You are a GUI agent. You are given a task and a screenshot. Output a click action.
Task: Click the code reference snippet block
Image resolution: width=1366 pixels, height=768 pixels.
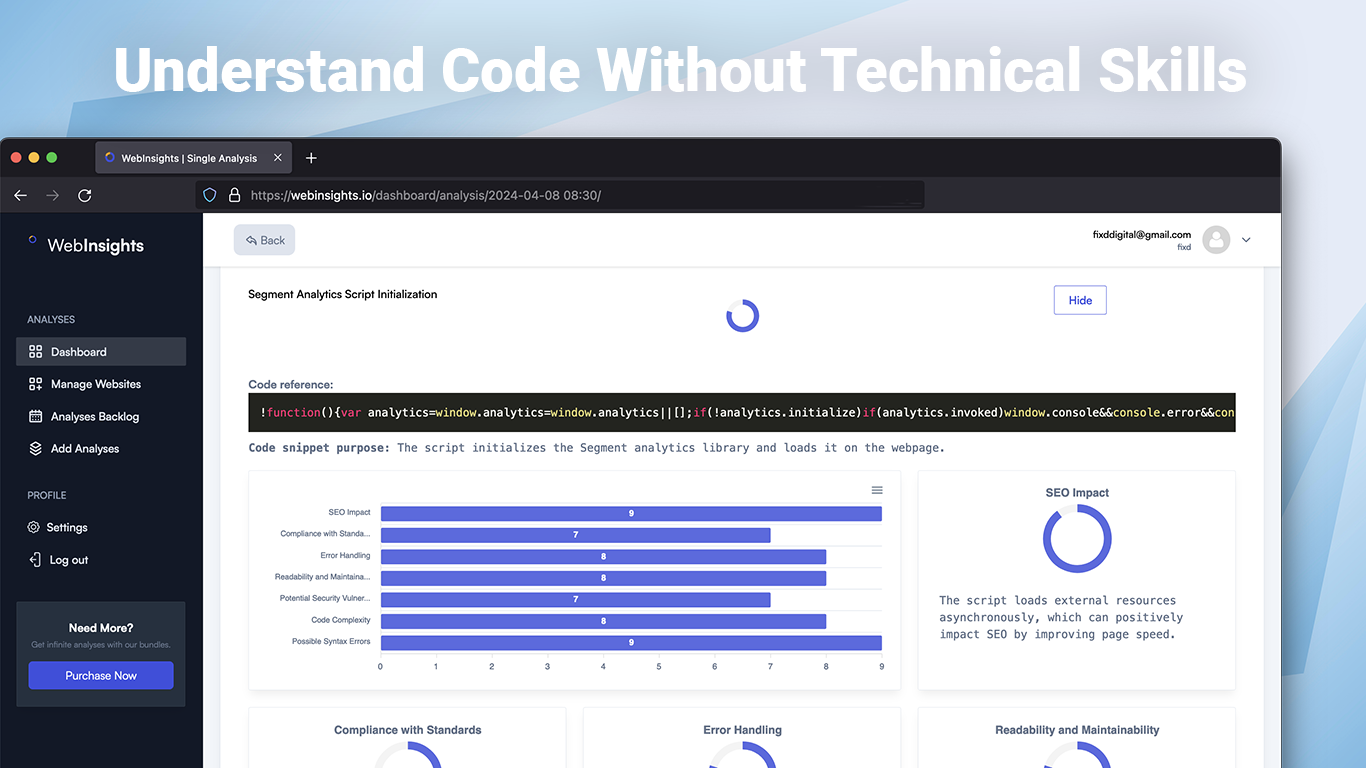coord(742,412)
